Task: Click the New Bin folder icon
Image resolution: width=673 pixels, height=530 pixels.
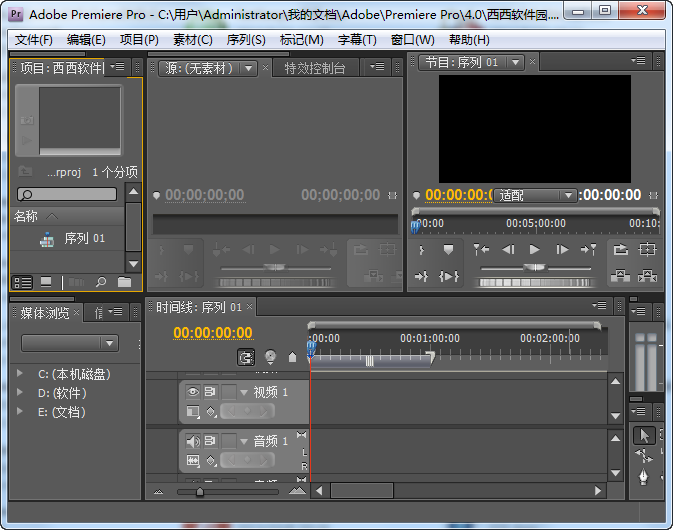Action: click(124, 283)
